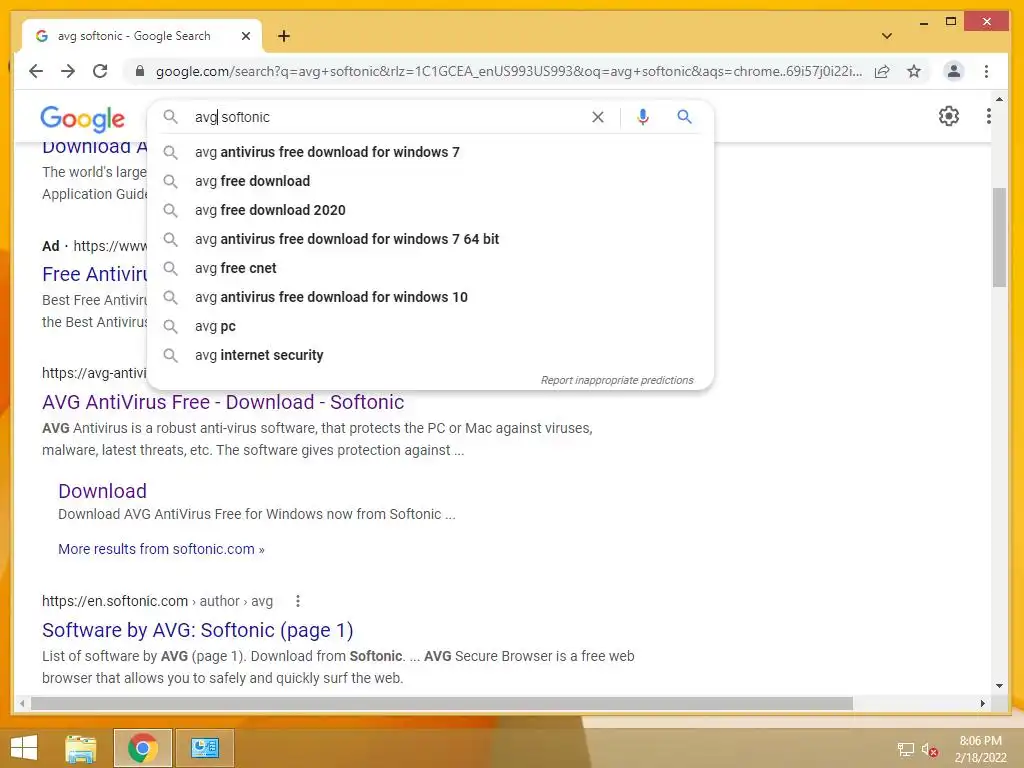Click the muted volume tray icon
Viewport: 1024px width, 768px height.
point(929,750)
